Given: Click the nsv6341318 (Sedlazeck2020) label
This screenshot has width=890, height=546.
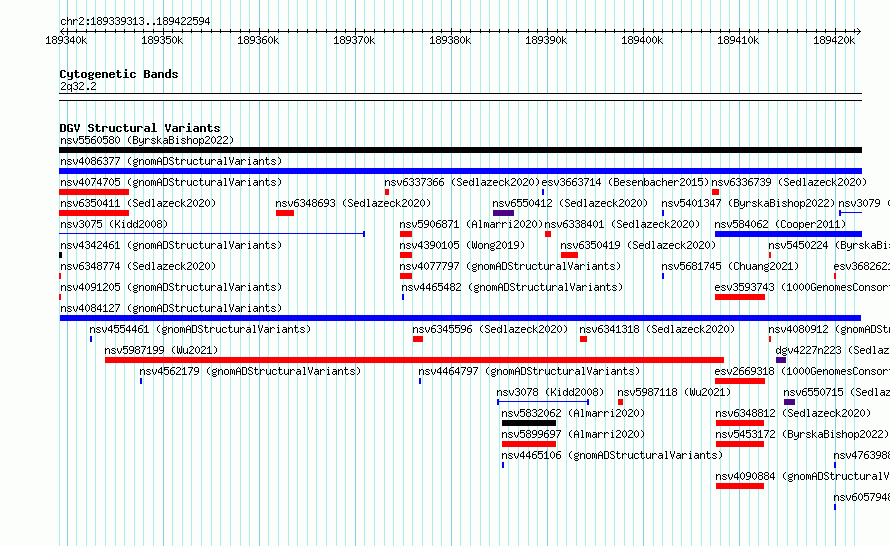Looking at the screenshot, I should tap(657, 329).
